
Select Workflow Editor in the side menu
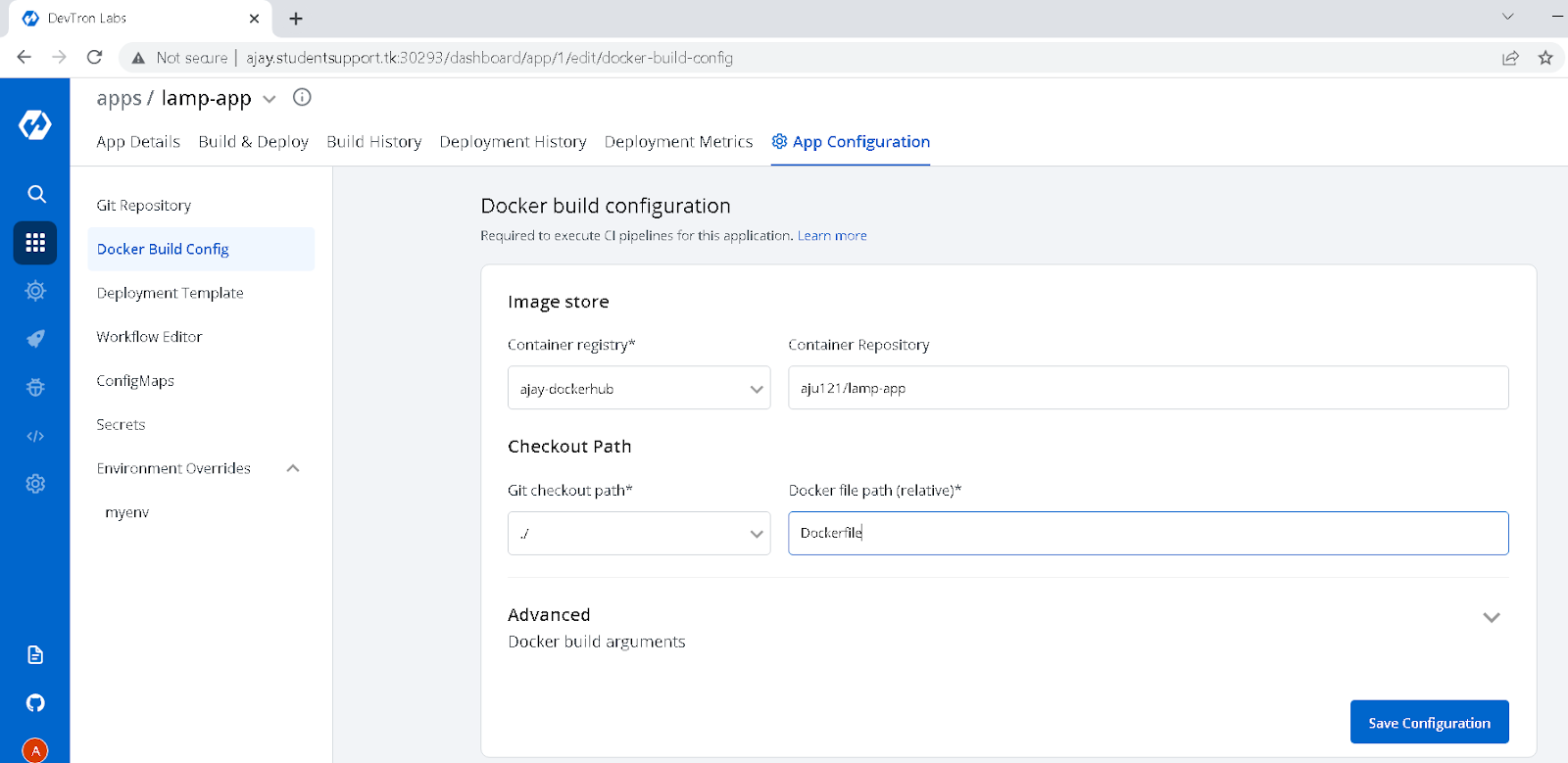149,337
